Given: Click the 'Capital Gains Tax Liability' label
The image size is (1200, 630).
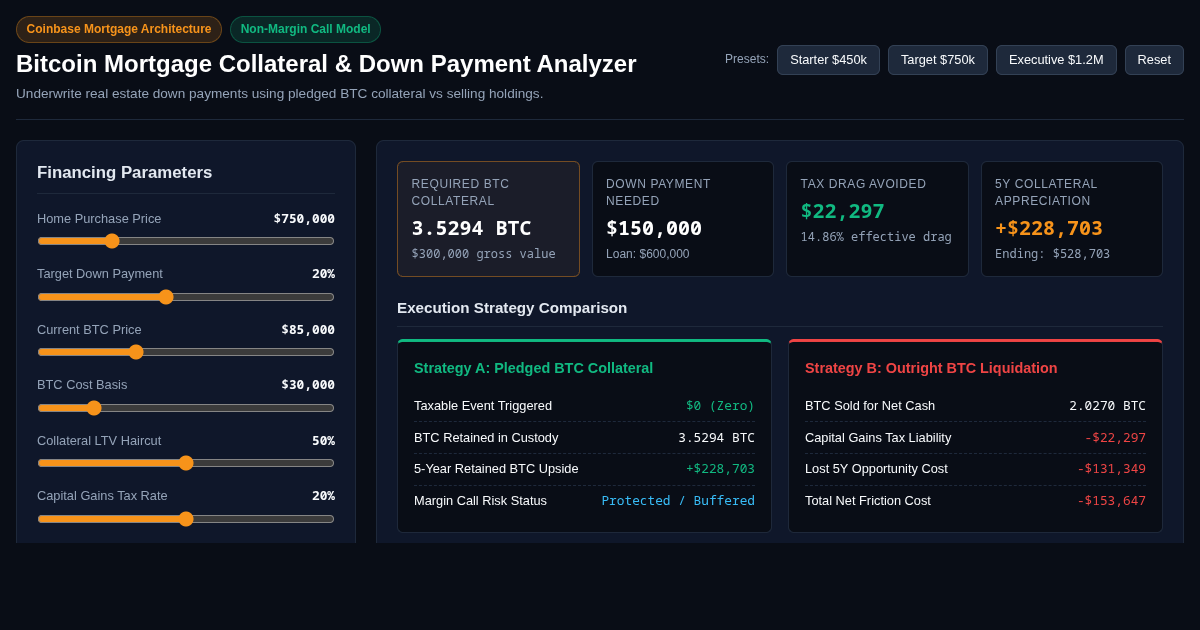Looking at the screenshot, I should pos(878,437).
